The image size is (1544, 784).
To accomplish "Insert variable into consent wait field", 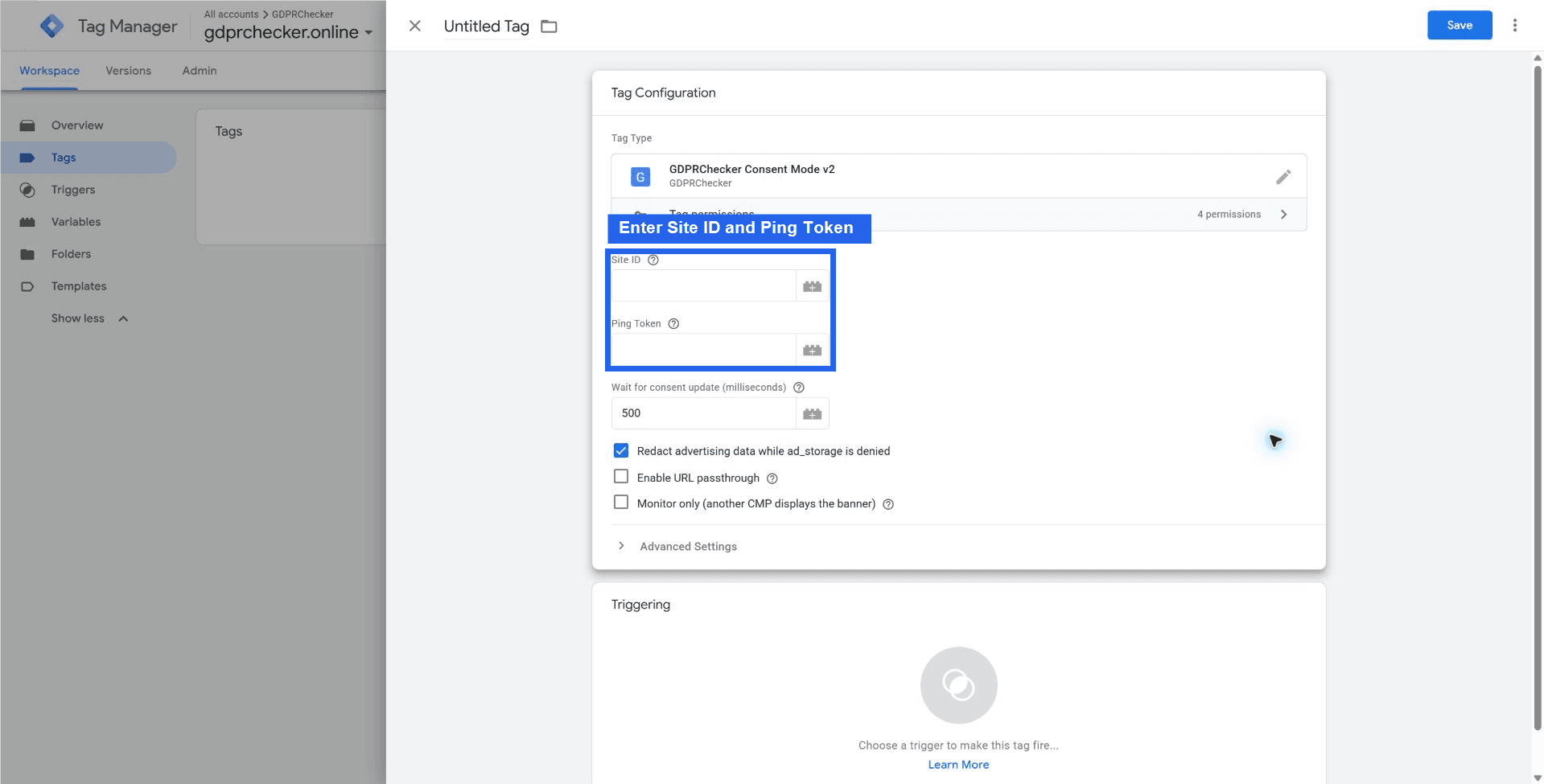I will (x=812, y=413).
